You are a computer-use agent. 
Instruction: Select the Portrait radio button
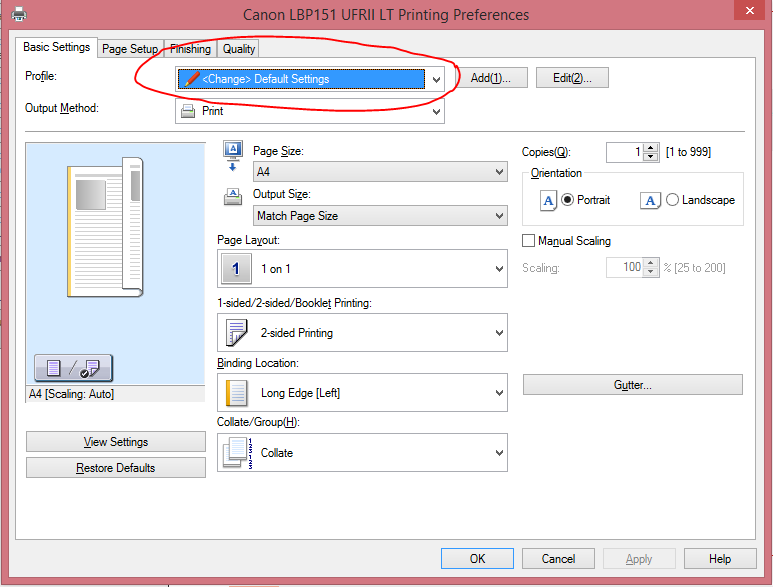pos(567,200)
